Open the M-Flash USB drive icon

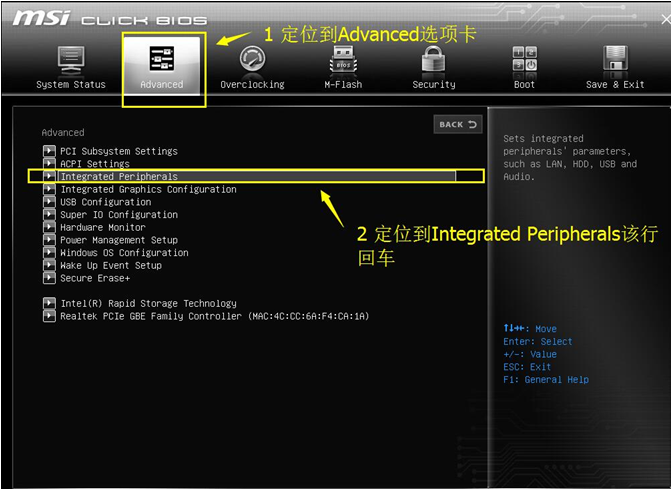tap(343, 60)
